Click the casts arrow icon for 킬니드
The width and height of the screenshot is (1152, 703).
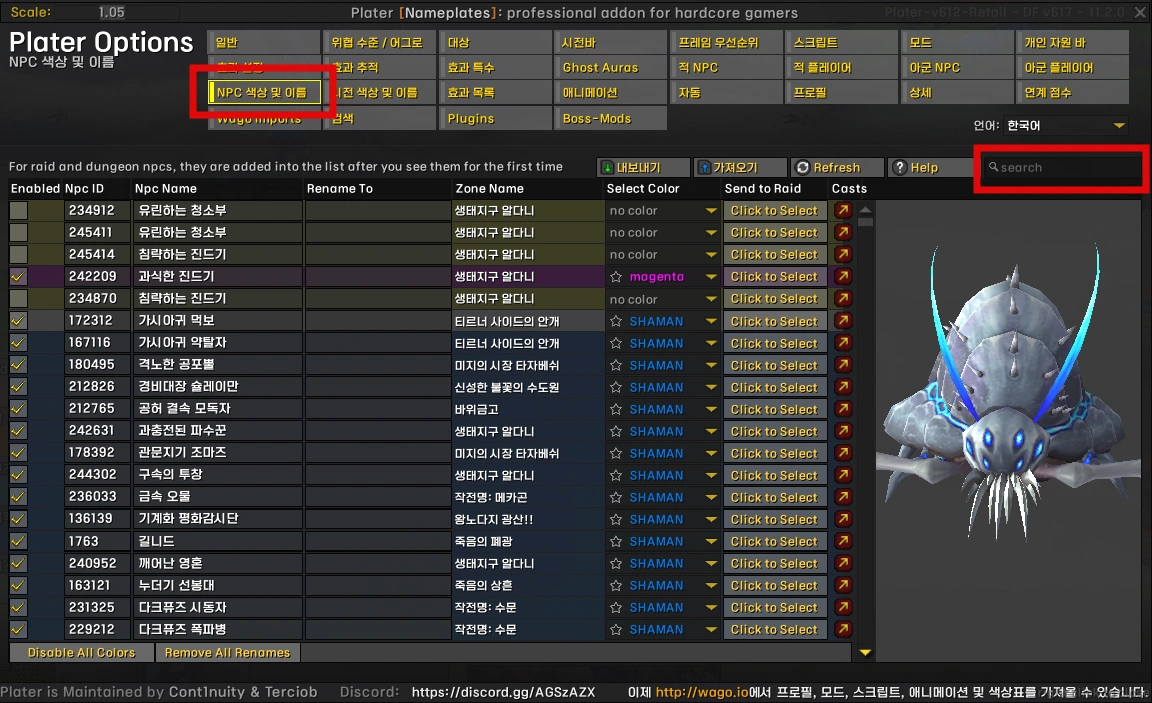843,542
